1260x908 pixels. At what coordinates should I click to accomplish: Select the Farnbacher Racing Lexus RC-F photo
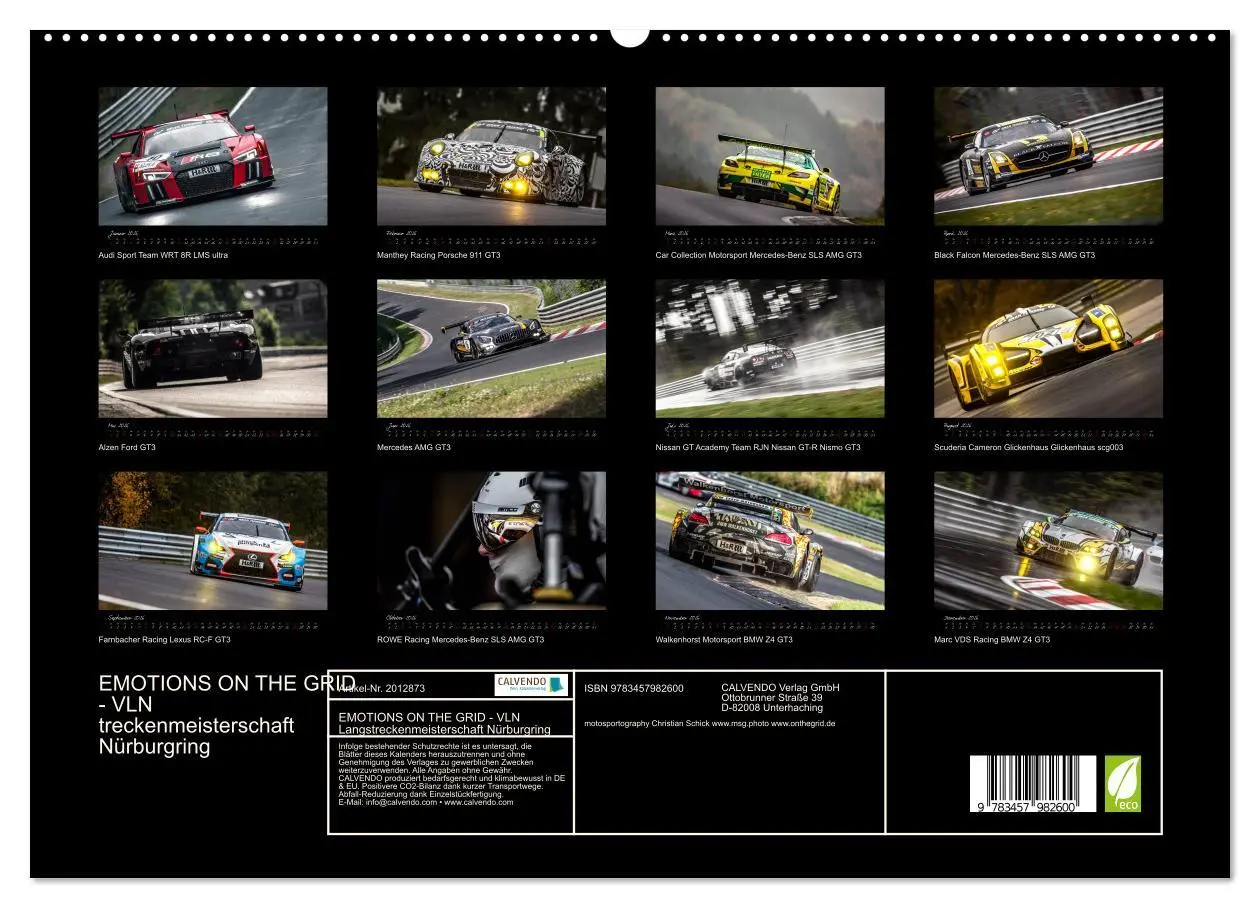pos(213,541)
